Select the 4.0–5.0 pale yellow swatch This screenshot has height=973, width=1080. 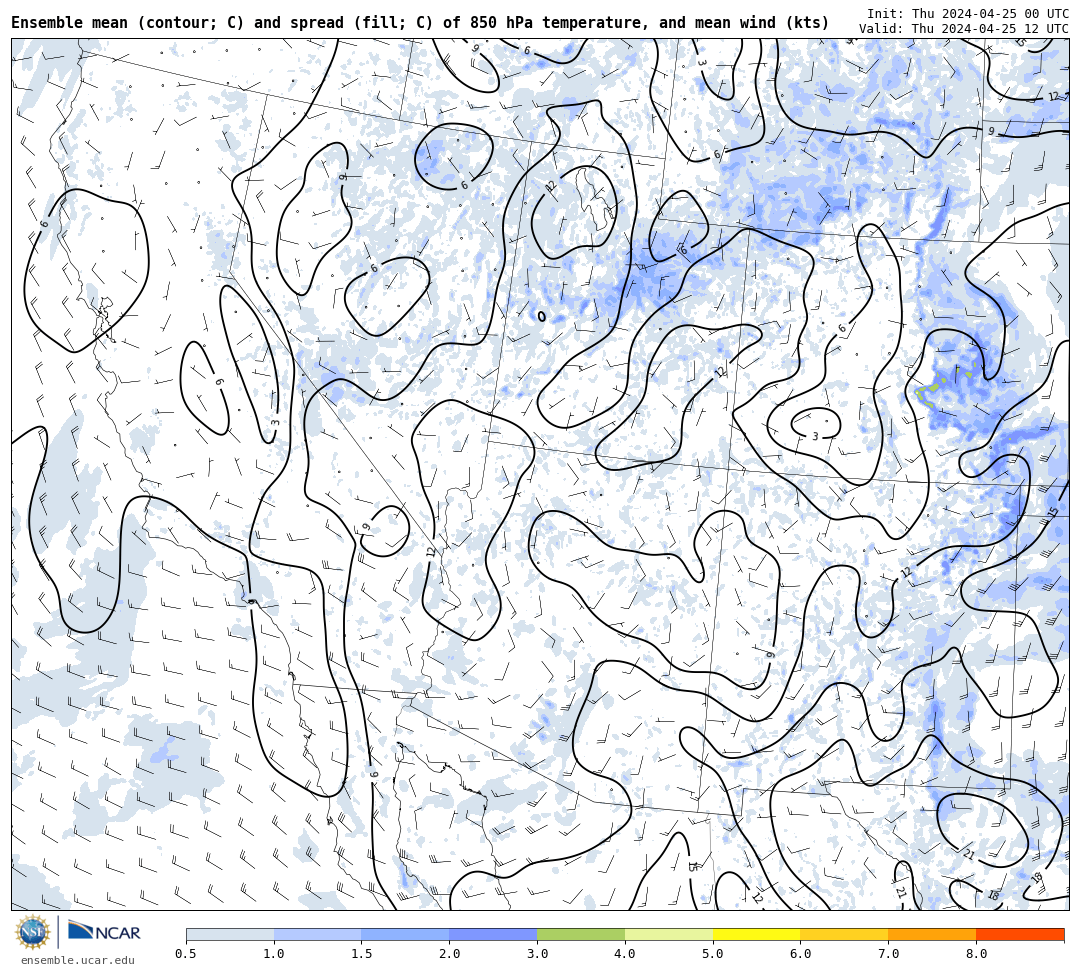click(x=669, y=934)
